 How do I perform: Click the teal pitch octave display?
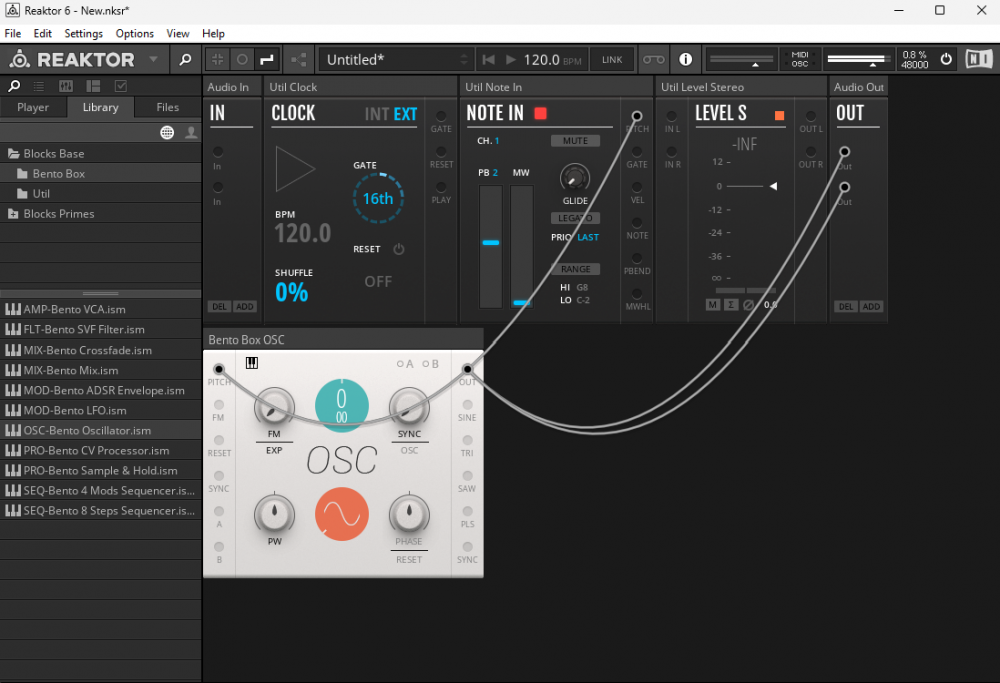point(342,406)
